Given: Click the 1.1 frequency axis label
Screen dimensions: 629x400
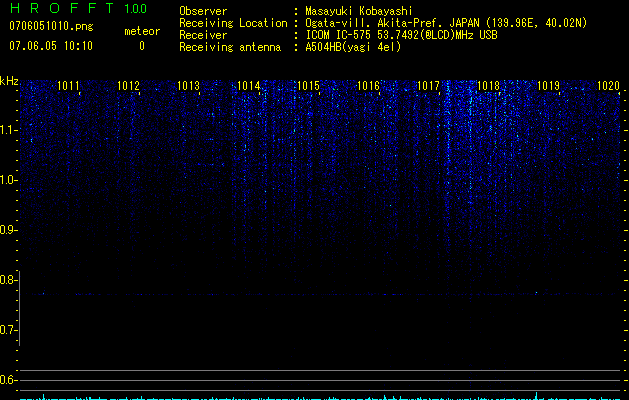Looking at the screenshot, I should pos(7,130).
